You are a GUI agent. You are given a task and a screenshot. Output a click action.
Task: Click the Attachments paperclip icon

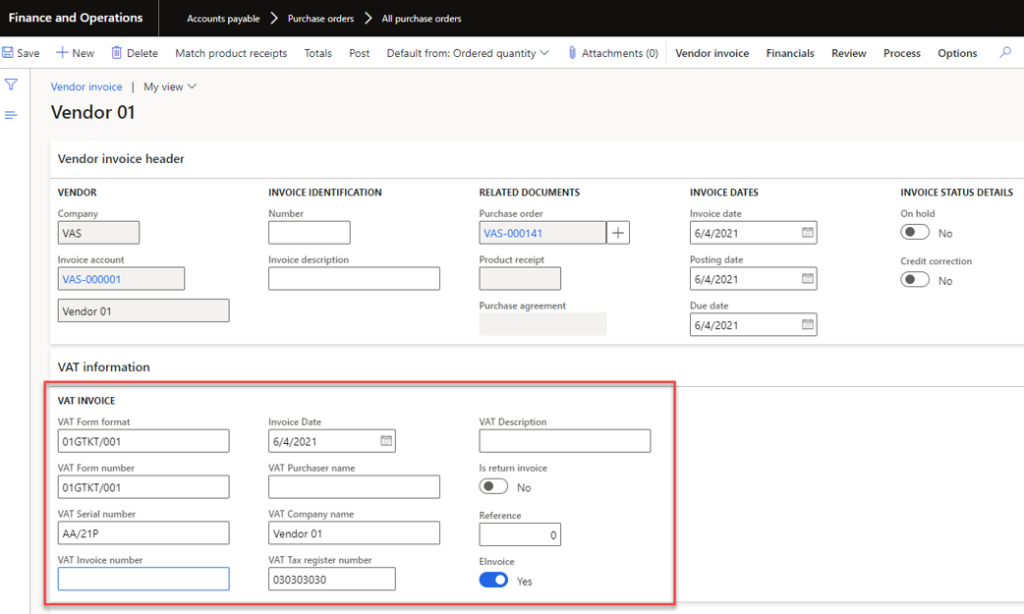point(572,53)
